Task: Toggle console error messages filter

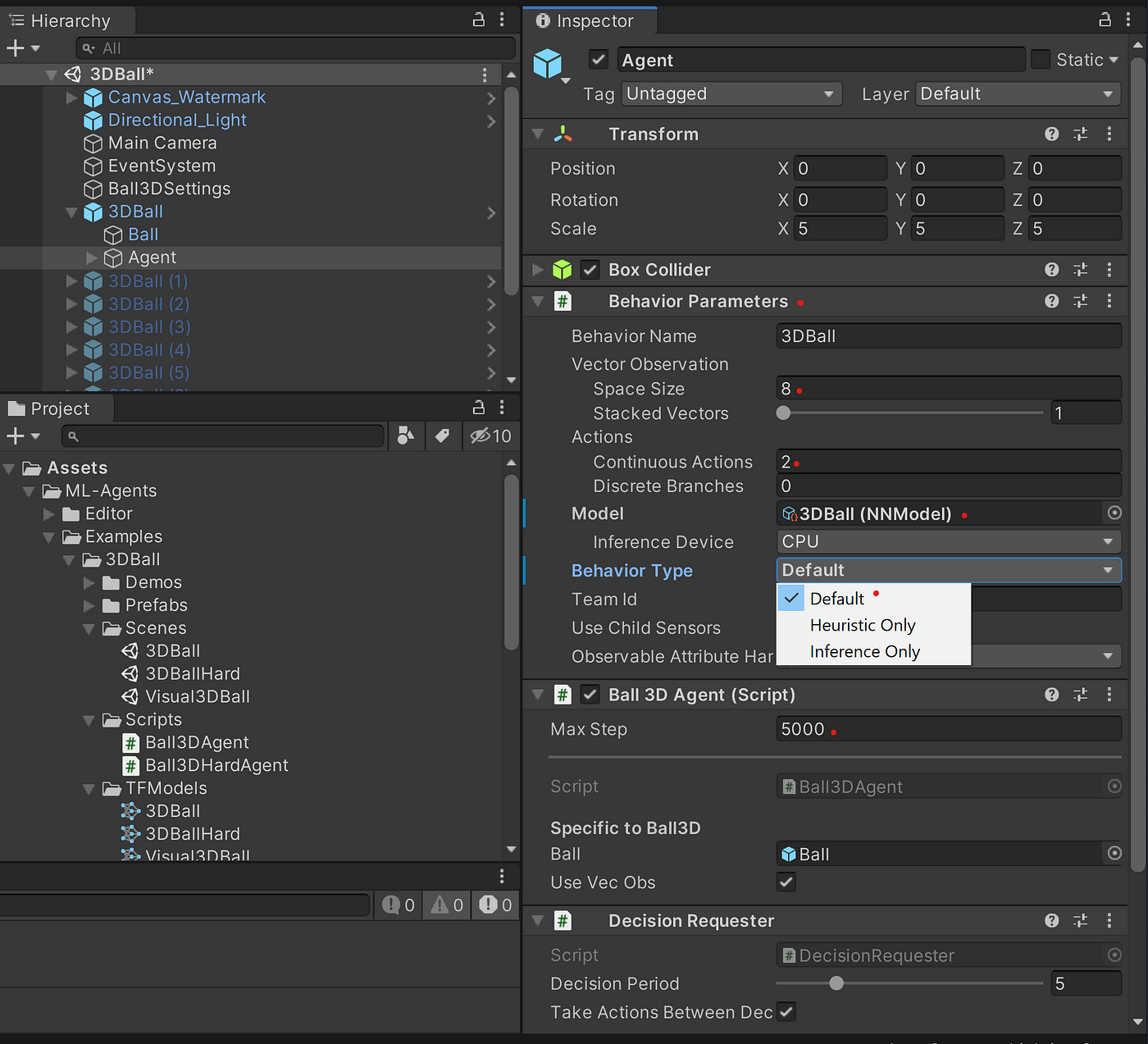Action: pos(496,905)
